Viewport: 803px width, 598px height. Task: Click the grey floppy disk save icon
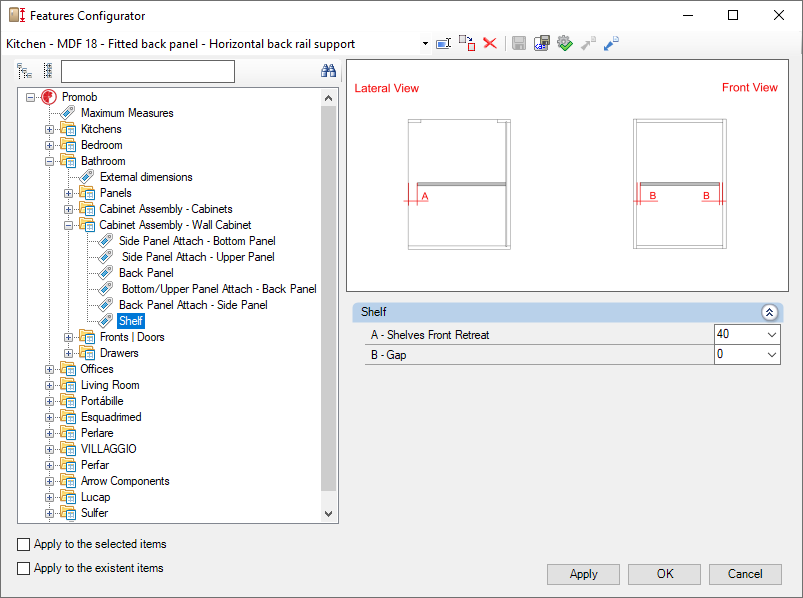point(519,44)
